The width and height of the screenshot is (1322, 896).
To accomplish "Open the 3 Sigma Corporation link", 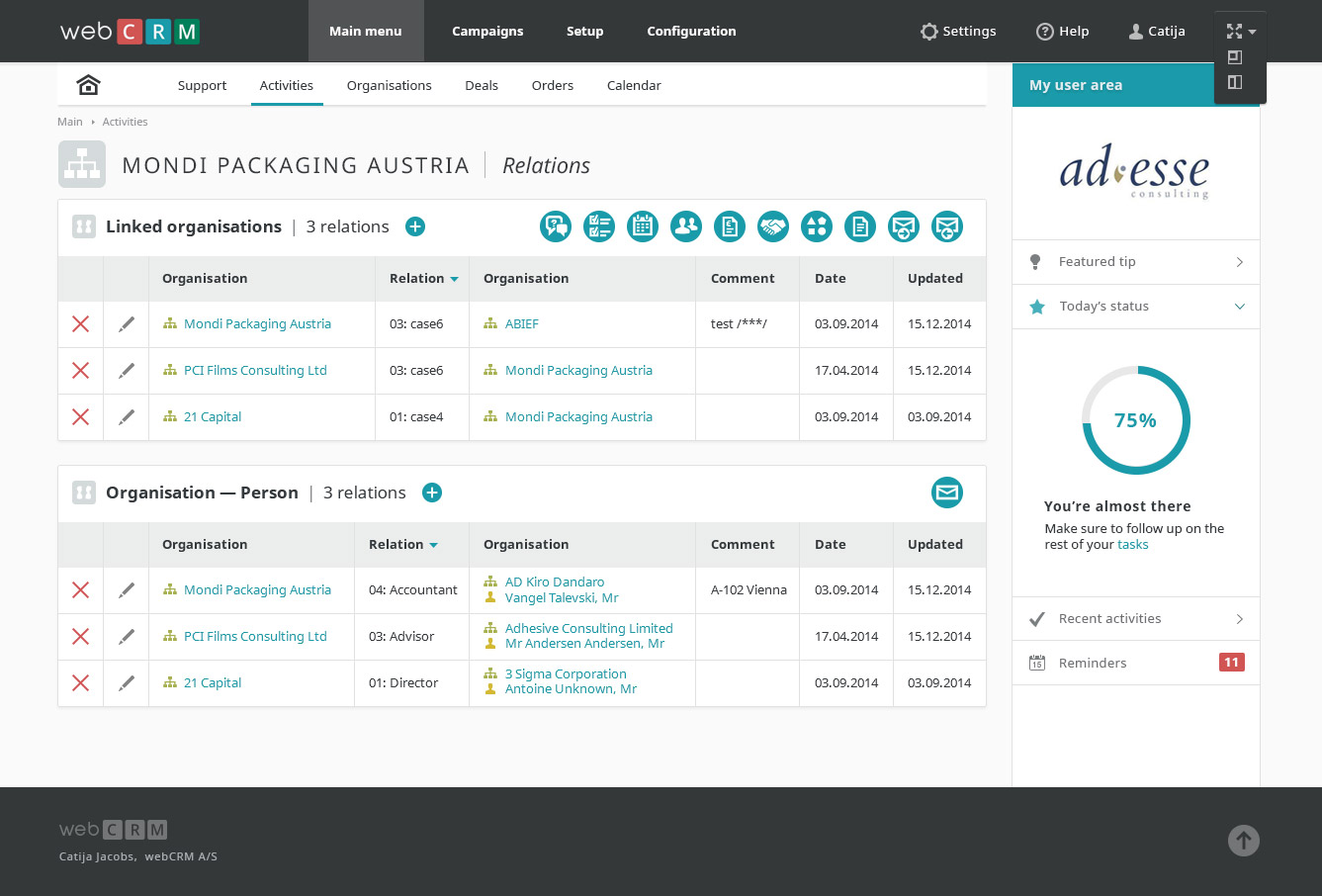I will [566, 673].
